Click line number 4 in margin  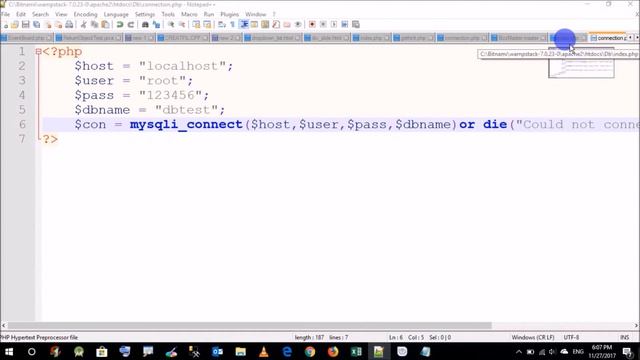coord(22,95)
